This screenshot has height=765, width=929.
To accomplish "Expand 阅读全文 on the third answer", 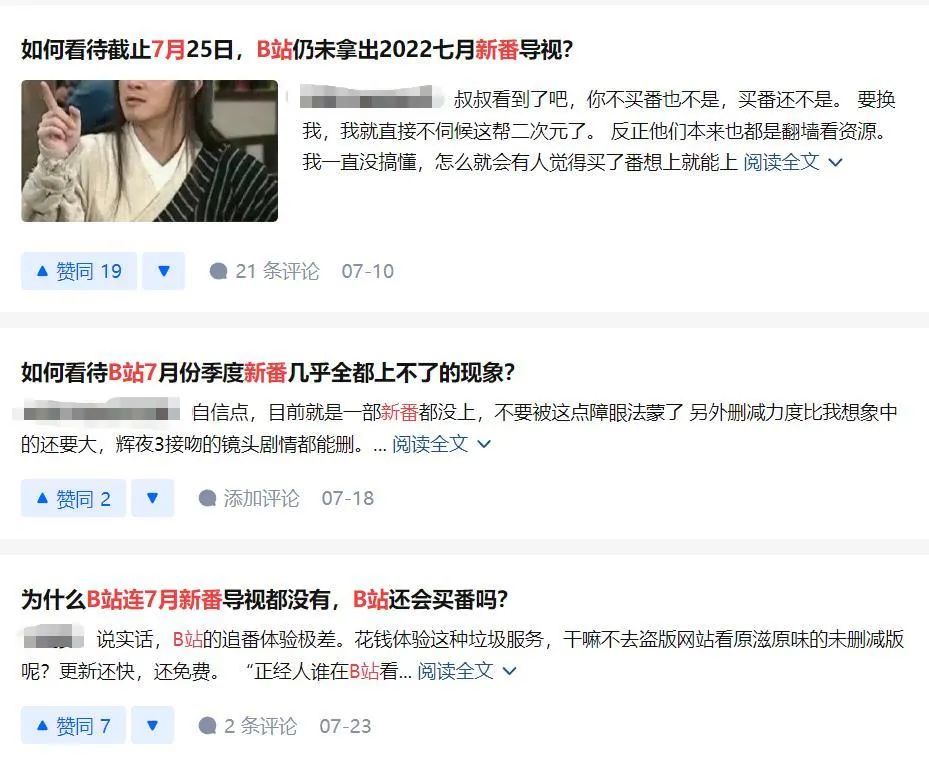I will pyautogui.click(x=467, y=671).
